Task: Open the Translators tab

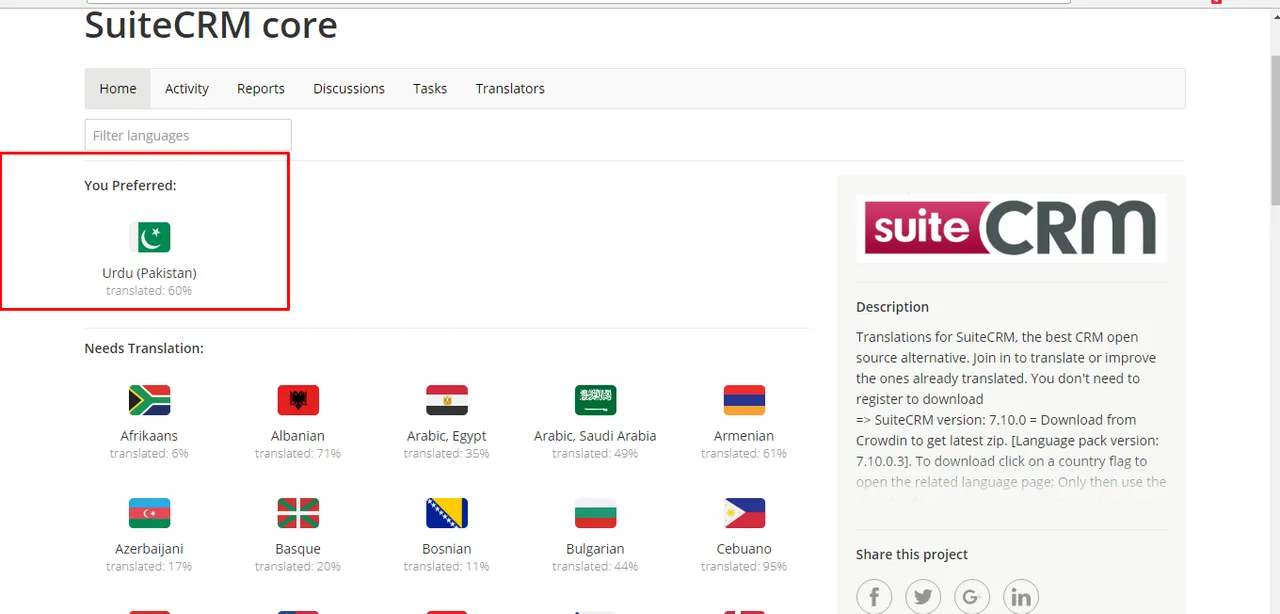Action: click(510, 89)
